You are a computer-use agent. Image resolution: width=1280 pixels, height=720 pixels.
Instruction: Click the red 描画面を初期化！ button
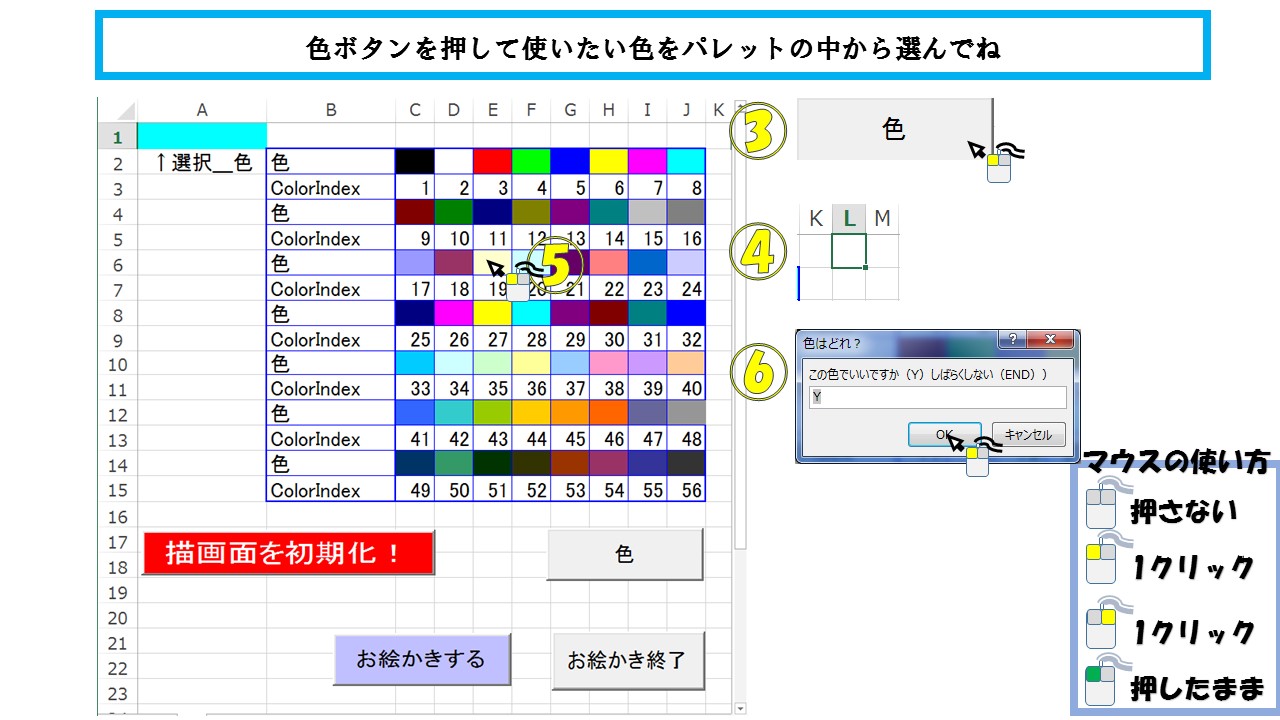tap(288, 553)
